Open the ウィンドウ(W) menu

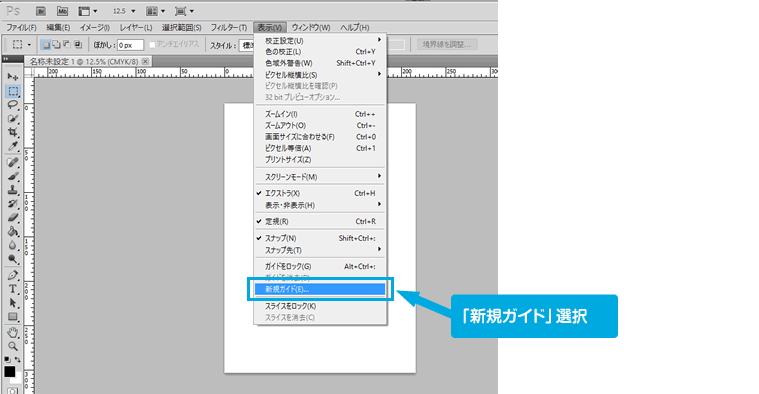click(x=311, y=28)
